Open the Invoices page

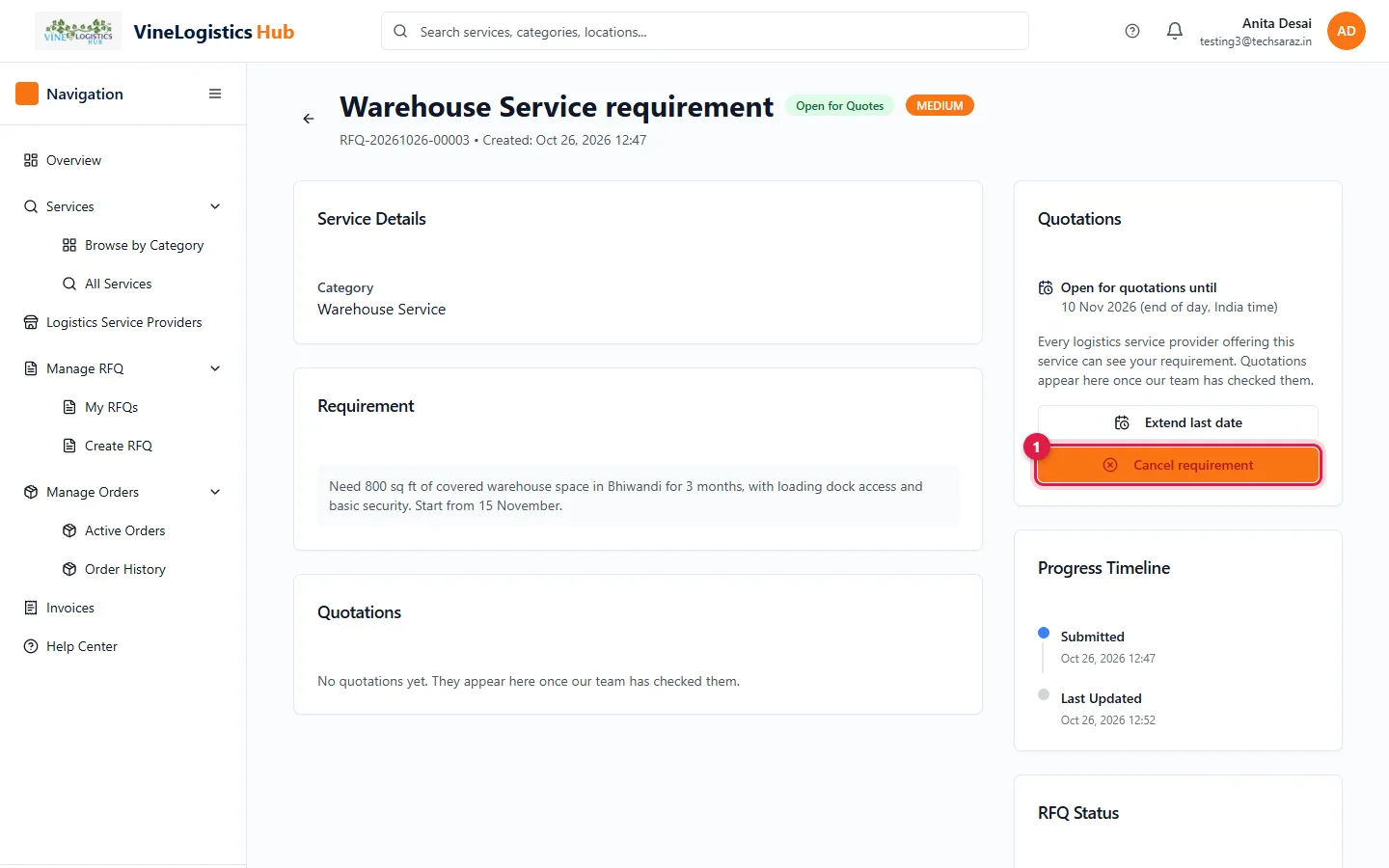tap(123, 608)
